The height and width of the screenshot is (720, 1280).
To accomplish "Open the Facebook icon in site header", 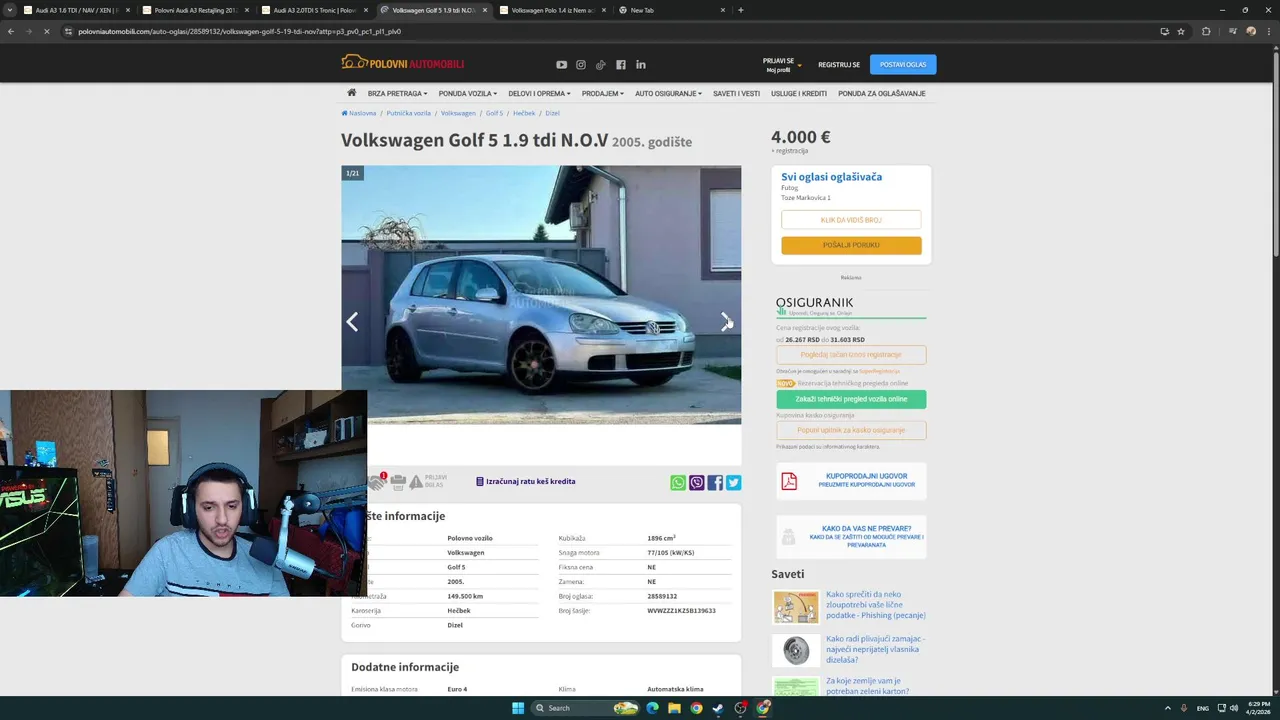I will point(621,65).
